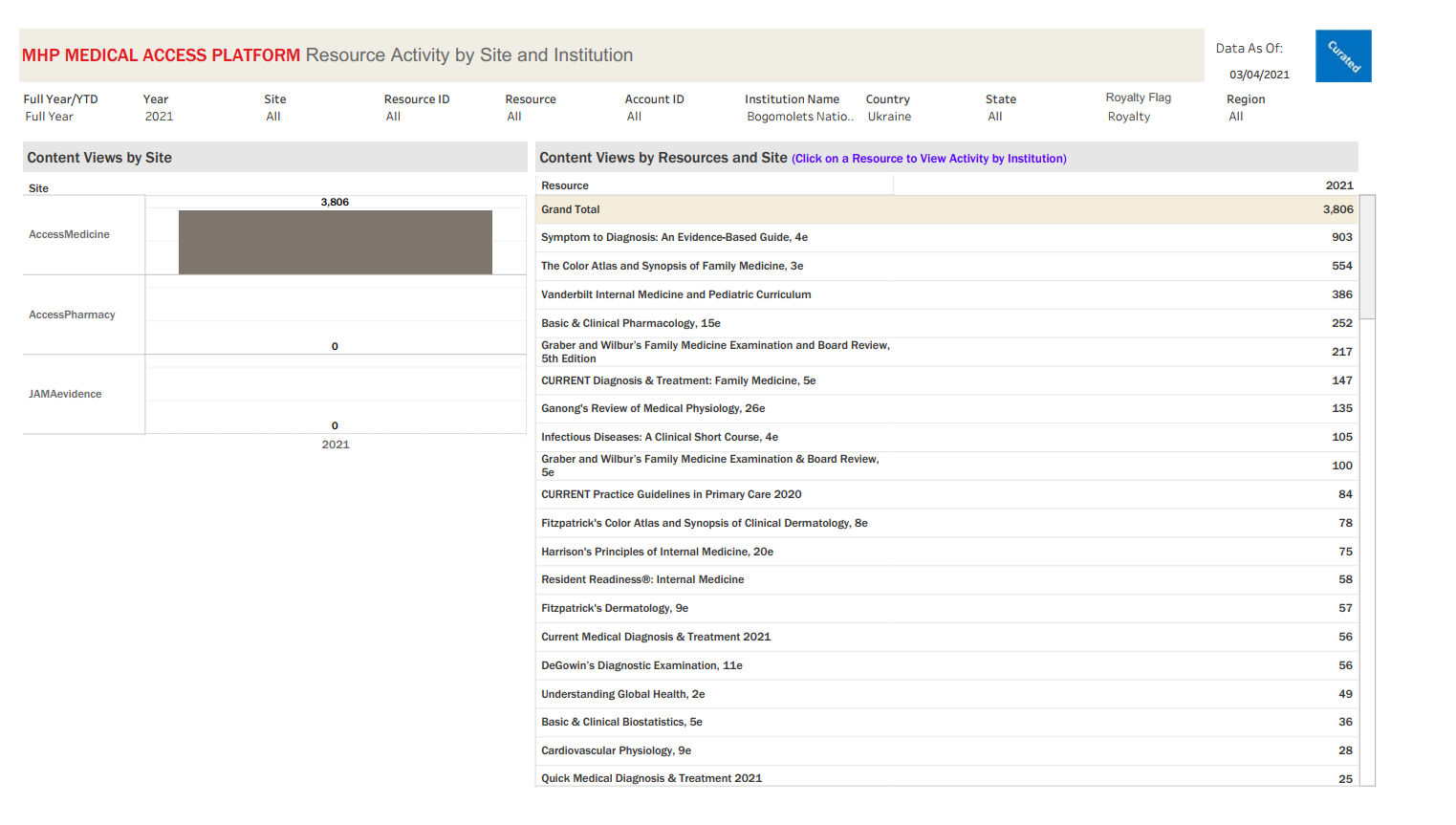Select Current Medical Diagnosis & Treatment 2021
1456x825 pixels.
pyautogui.click(x=946, y=637)
